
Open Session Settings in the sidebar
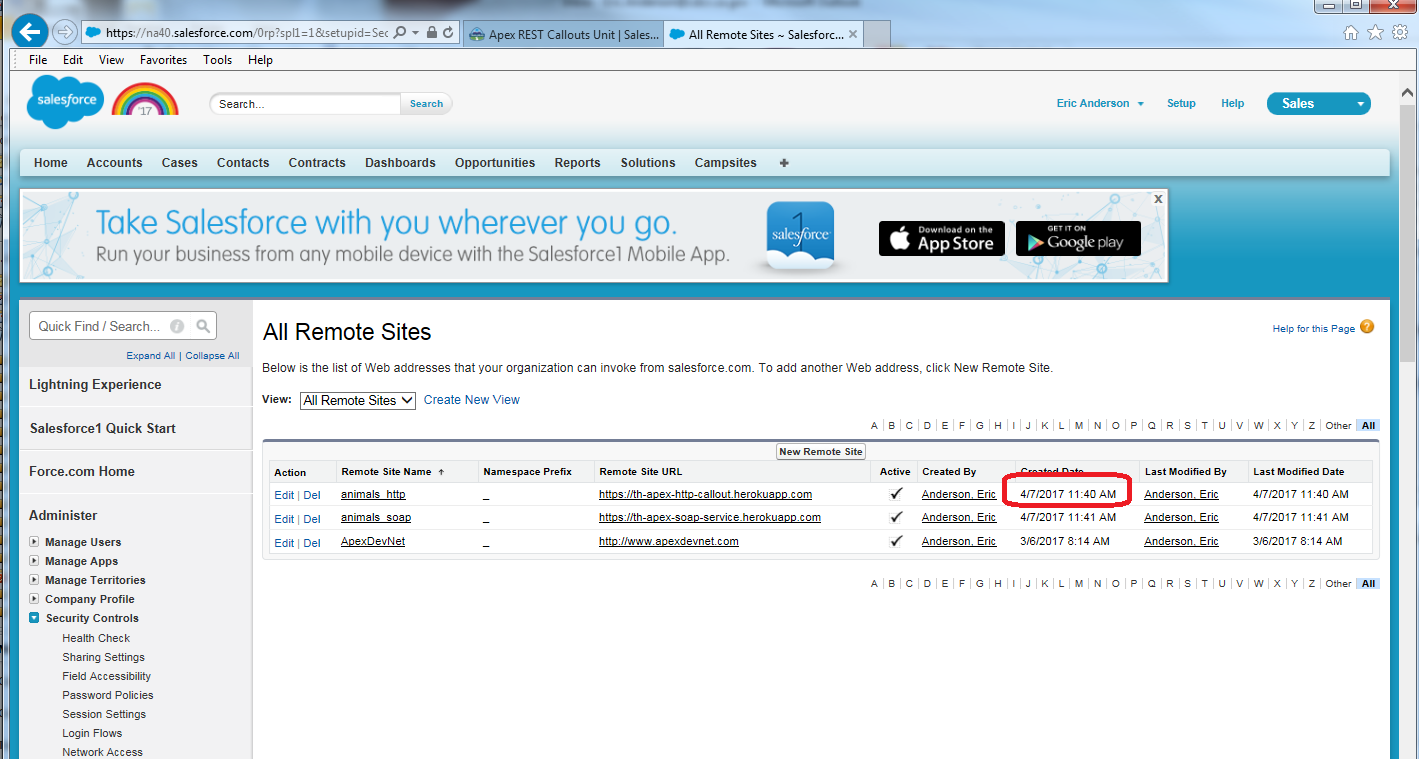click(x=104, y=714)
